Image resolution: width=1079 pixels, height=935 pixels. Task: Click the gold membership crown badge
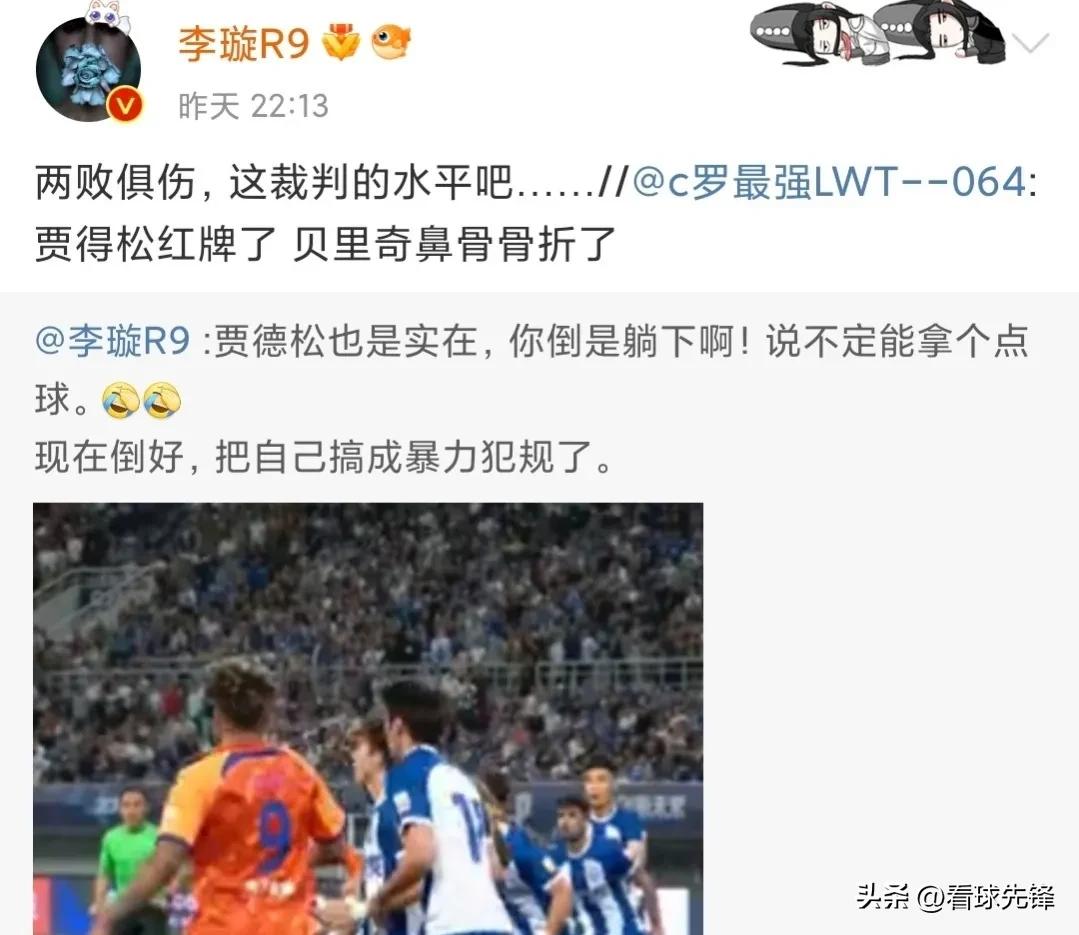pyautogui.click(x=341, y=41)
